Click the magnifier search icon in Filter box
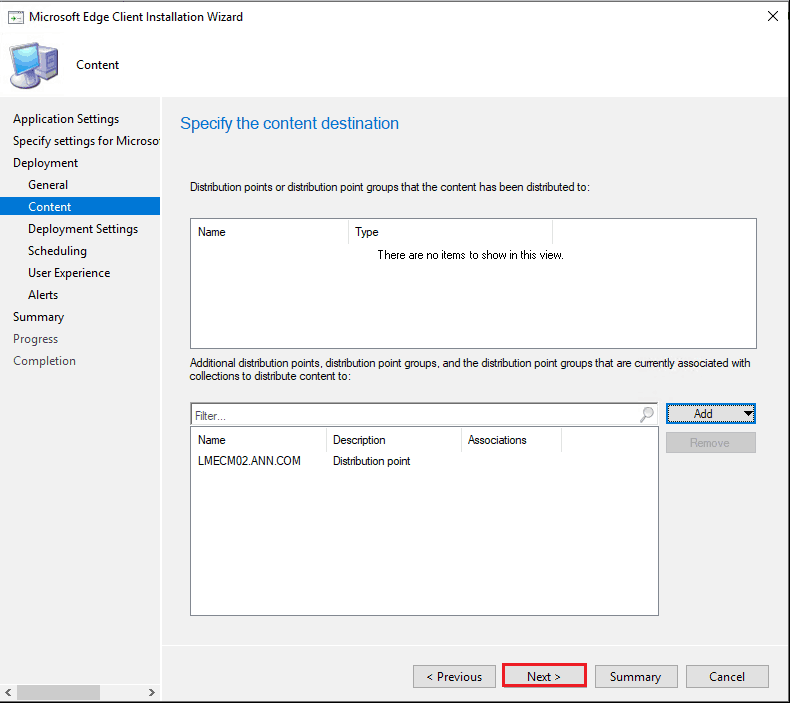 646,414
